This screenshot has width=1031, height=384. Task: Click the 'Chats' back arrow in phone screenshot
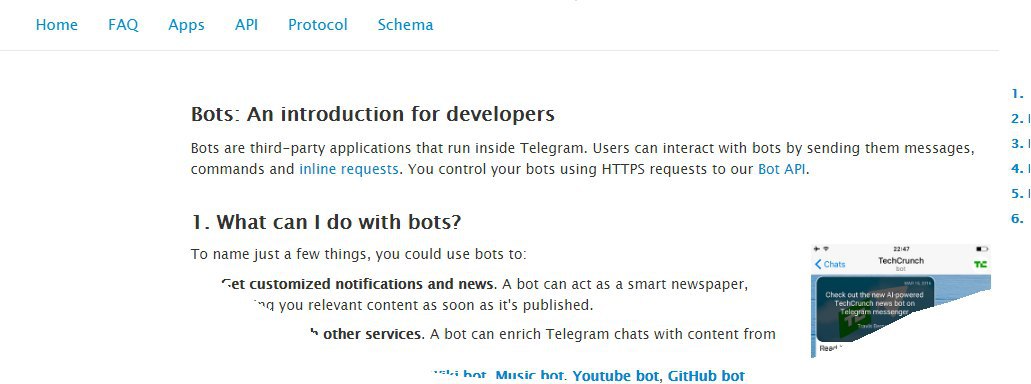(x=830, y=264)
